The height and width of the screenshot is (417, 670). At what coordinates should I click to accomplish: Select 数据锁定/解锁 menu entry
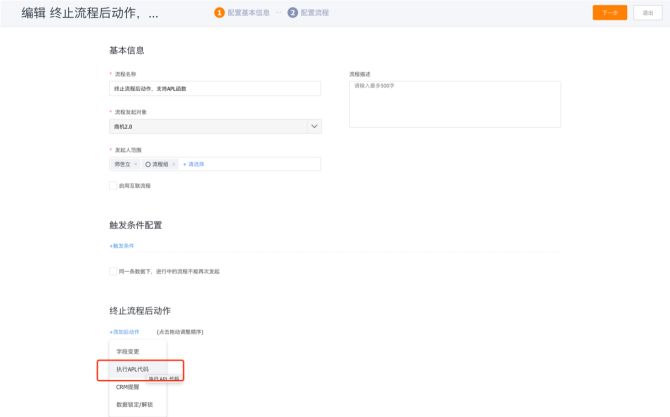pos(135,404)
